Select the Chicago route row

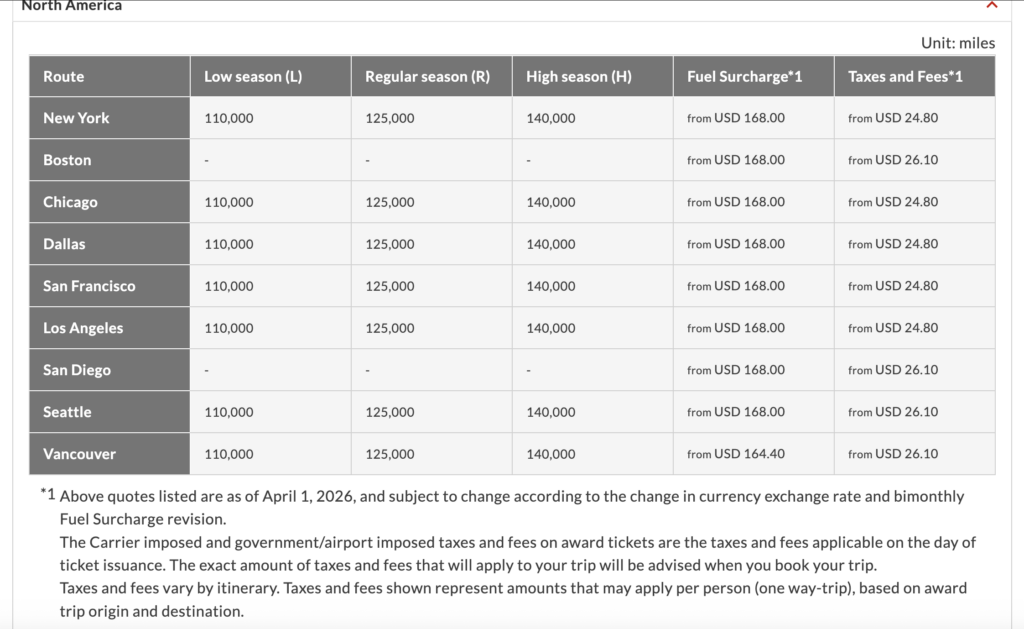coord(68,201)
